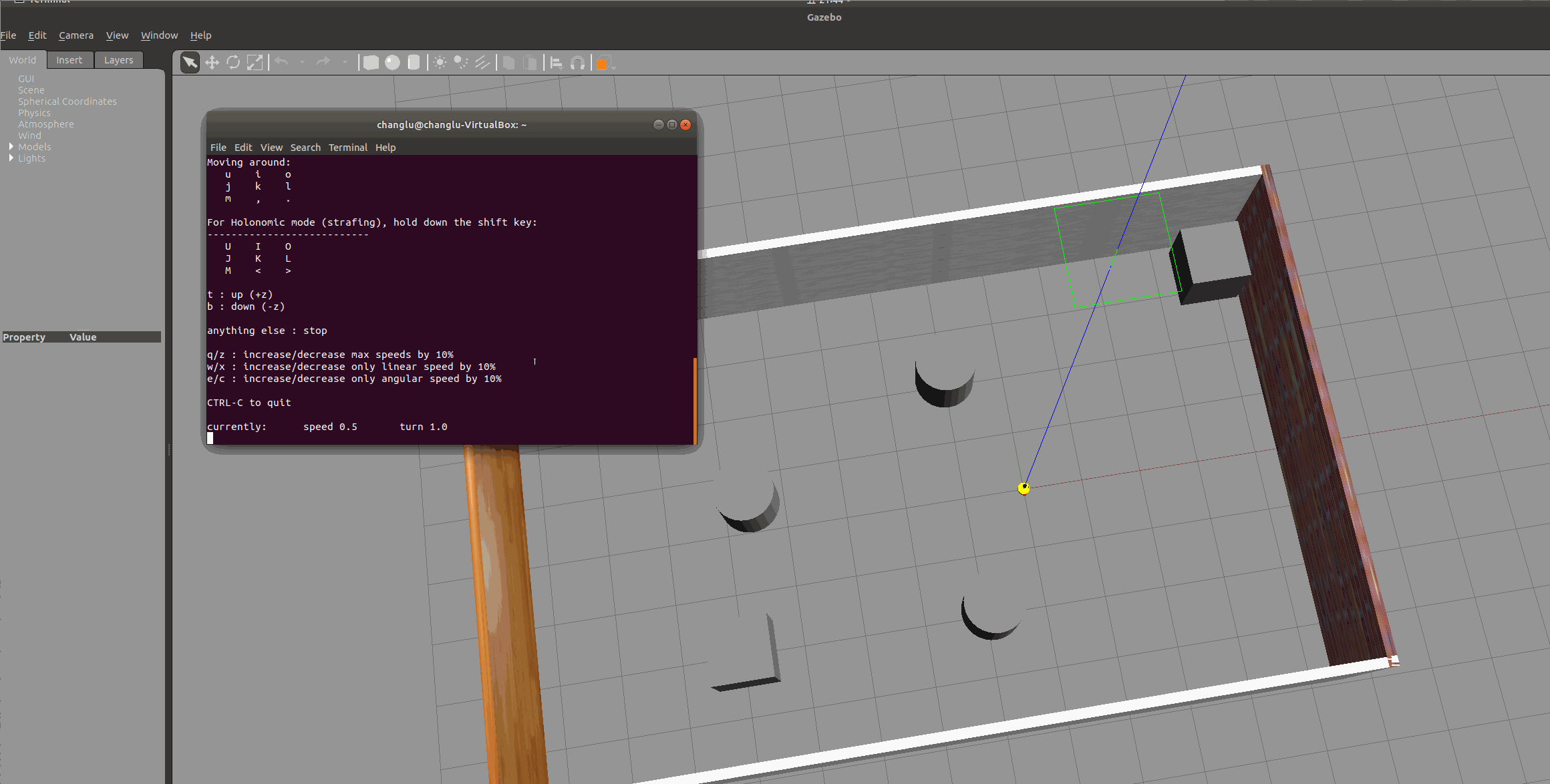1550x784 pixels.
Task: Open Gazebo Camera menu
Action: coord(76,35)
